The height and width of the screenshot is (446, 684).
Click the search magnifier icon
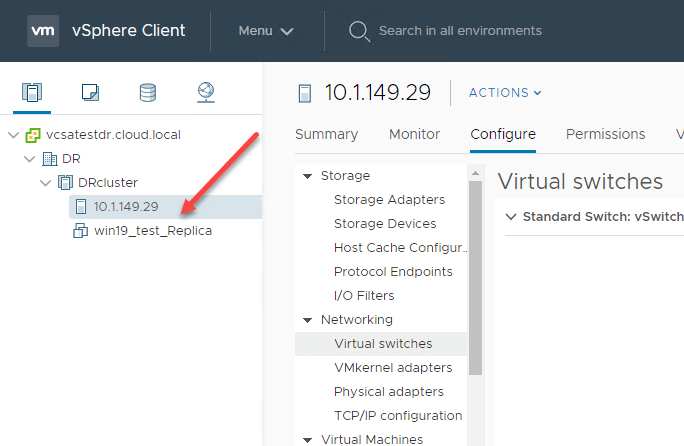pyautogui.click(x=359, y=31)
